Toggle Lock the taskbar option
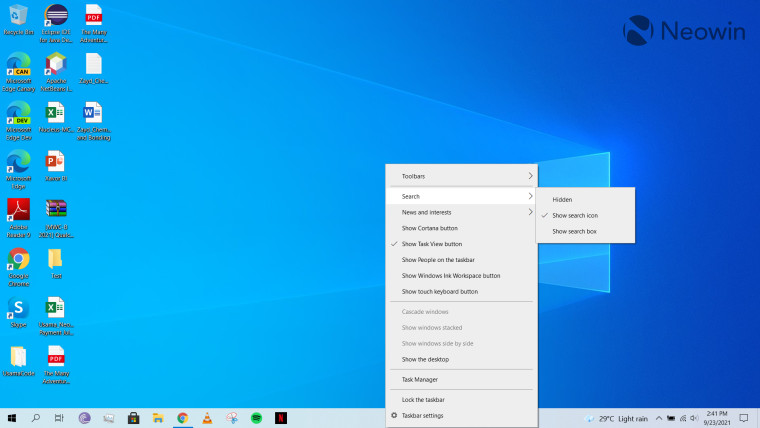Image resolution: width=760 pixels, height=428 pixels. click(461, 400)
